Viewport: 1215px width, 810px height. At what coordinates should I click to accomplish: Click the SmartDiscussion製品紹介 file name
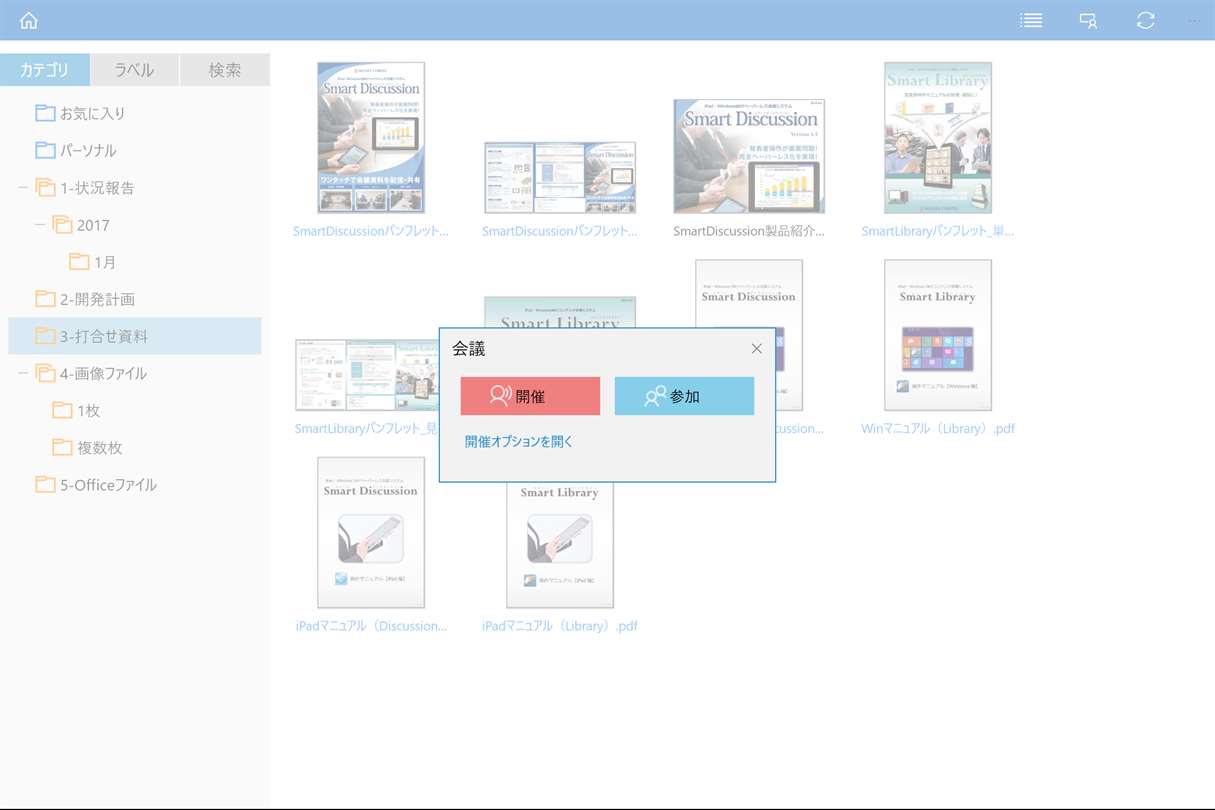coord(749,231)
